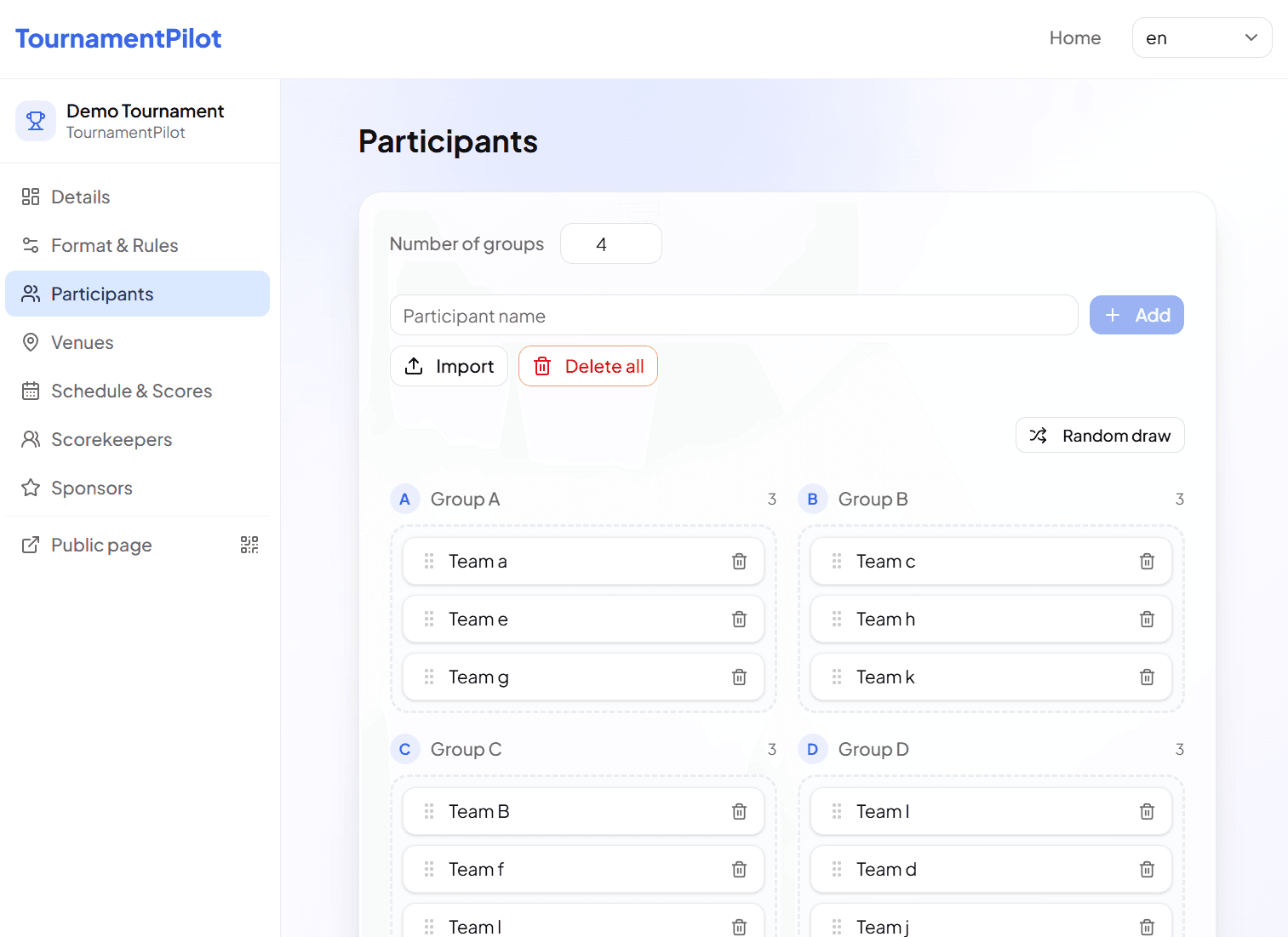Click the drag handle of Team h
Image resolution: width=1288 pixels, height=937 pixels.
(x=837, y=620)
